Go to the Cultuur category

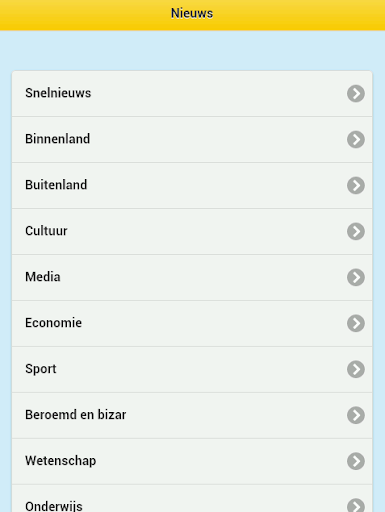192,232
